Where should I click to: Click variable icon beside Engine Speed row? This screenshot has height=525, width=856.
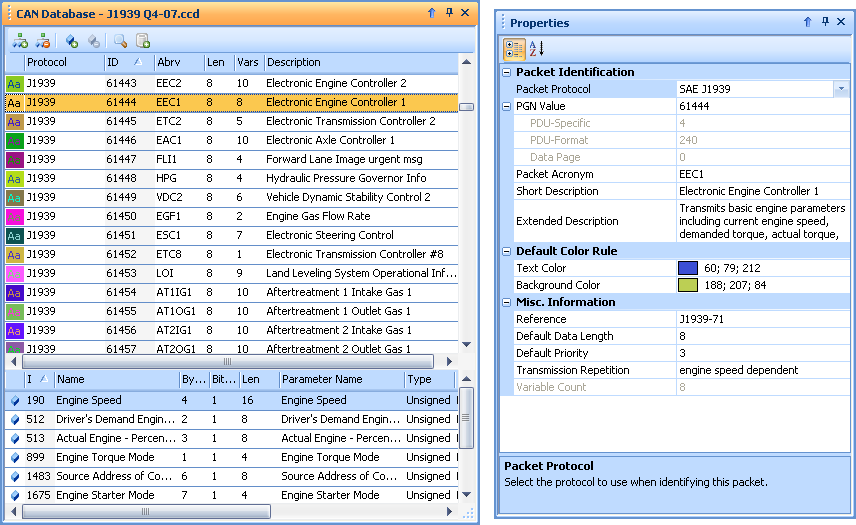(15, 401)
